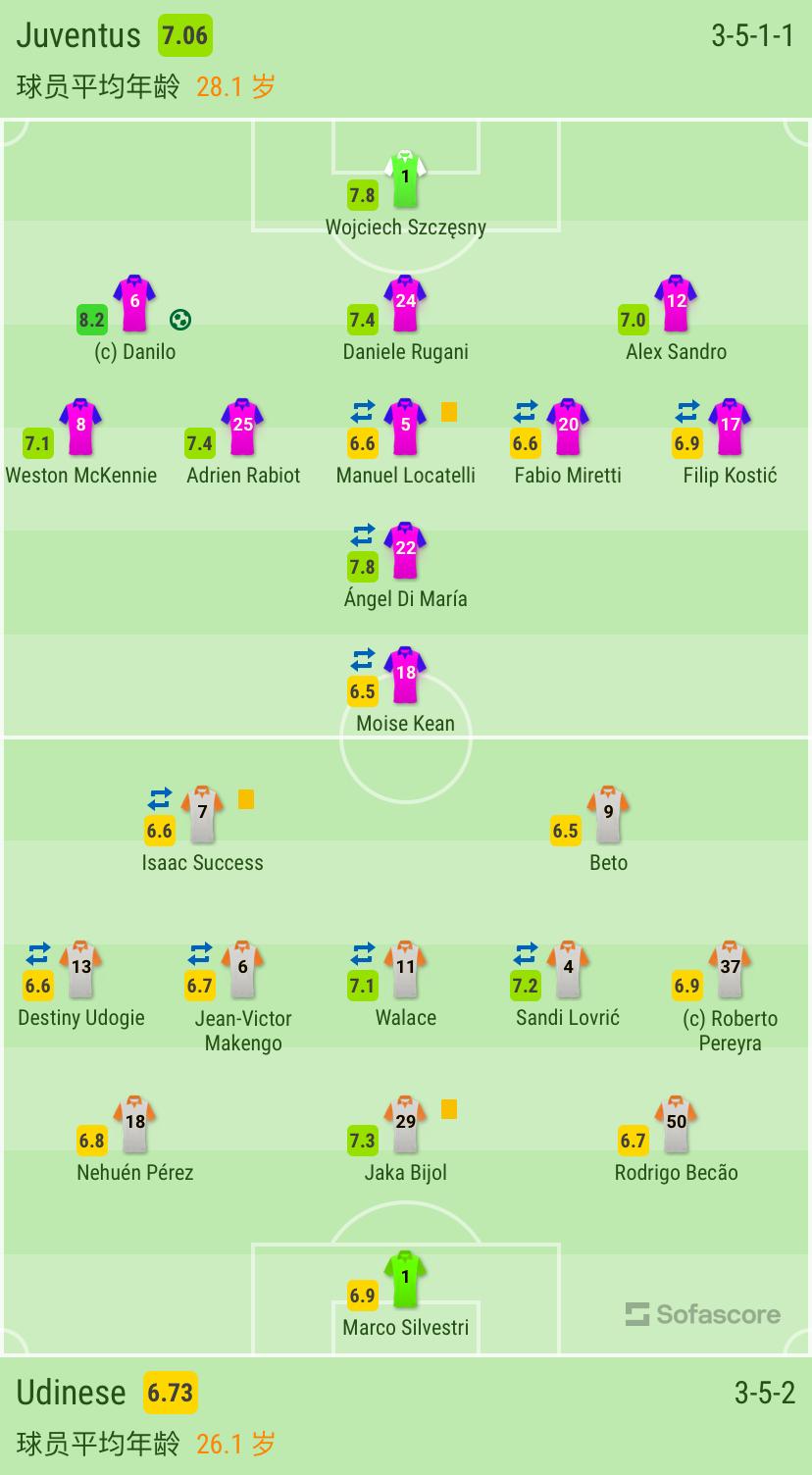Open Udinese team name link
Screen dimensions: 812x1475
72,1393
